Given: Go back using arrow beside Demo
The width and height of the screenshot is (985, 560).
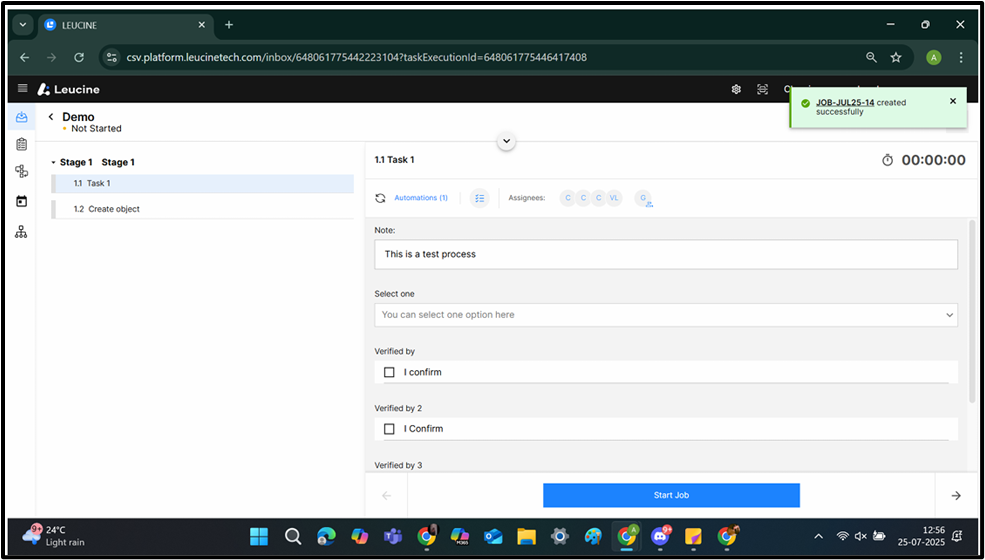Looking at the screenshot, I should pos(51,117).
